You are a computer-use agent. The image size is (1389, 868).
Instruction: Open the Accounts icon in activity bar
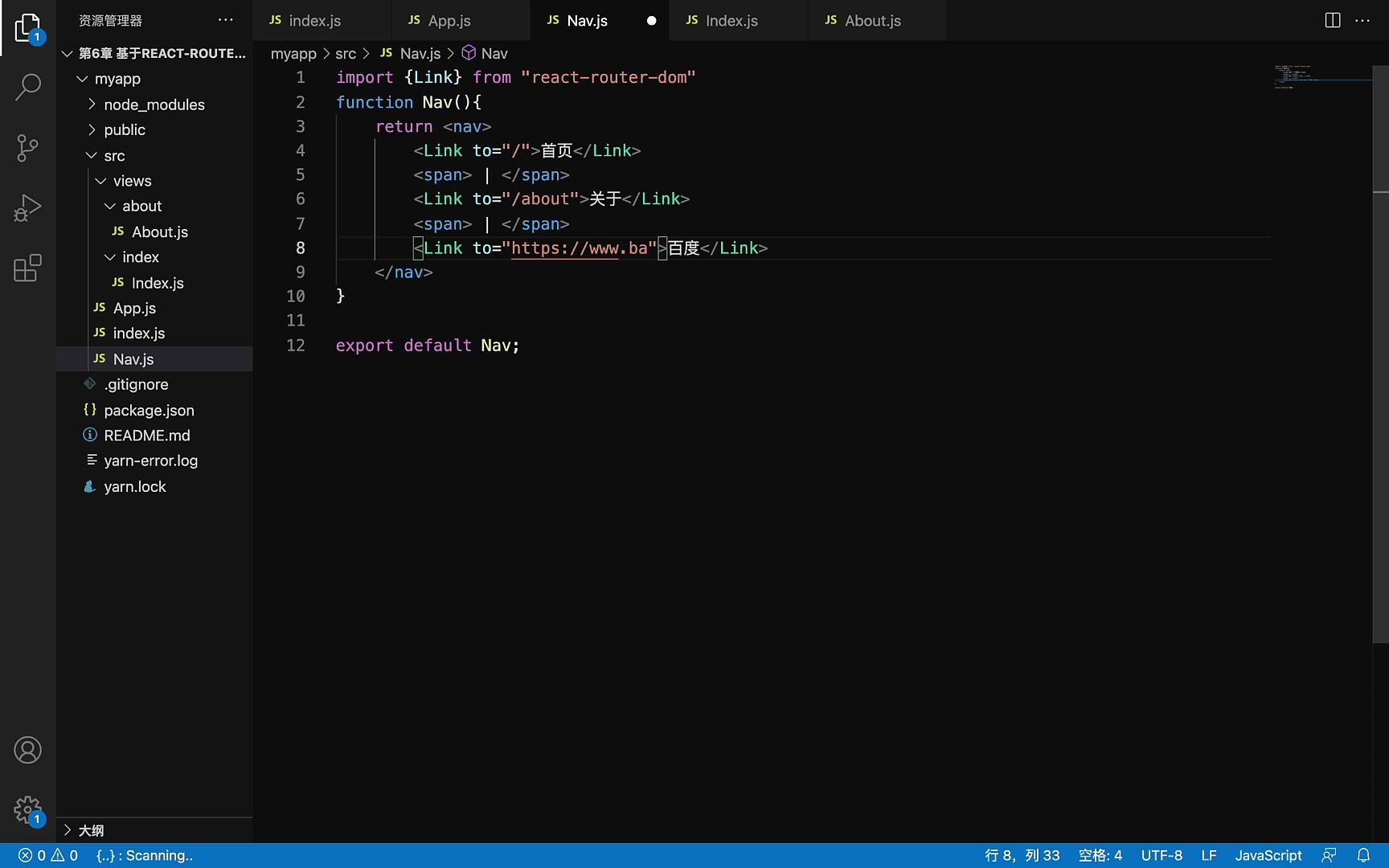(27, 750)
